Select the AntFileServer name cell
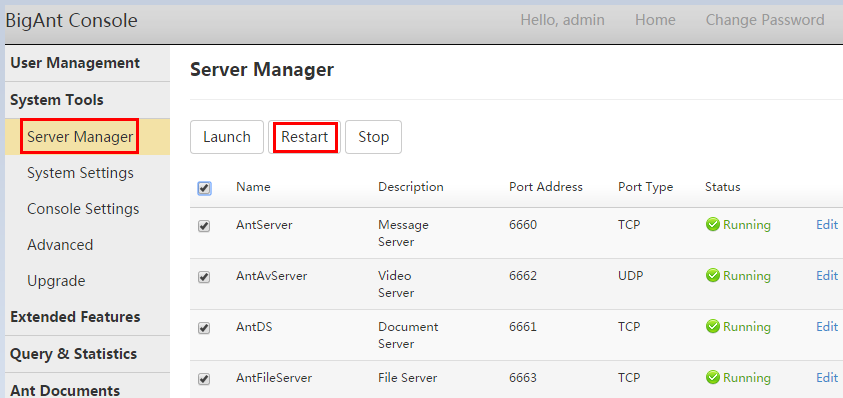 (274, 378)
